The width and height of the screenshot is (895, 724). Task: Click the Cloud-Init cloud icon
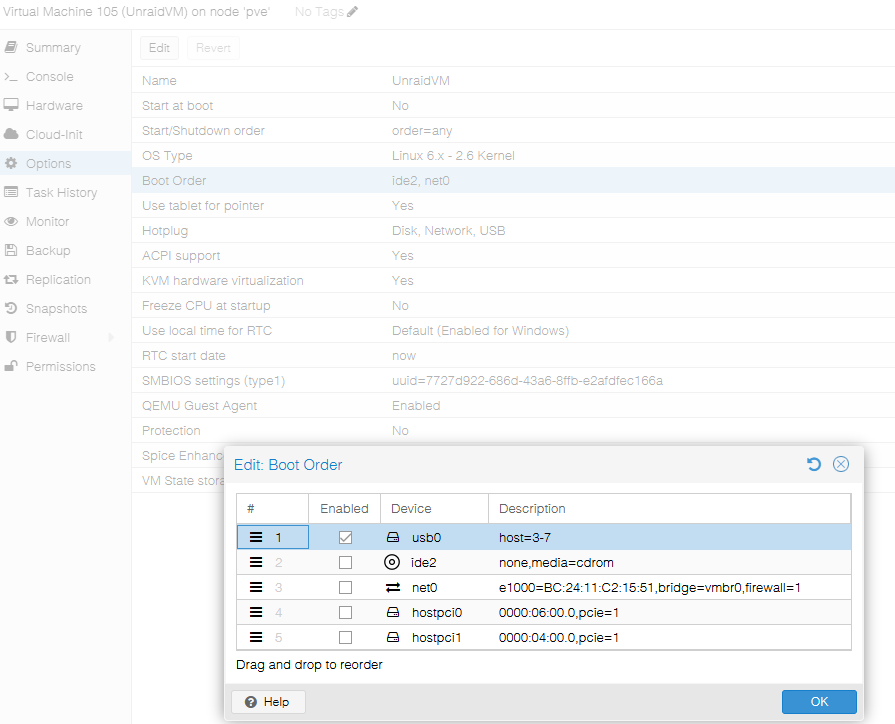(11, 134)
